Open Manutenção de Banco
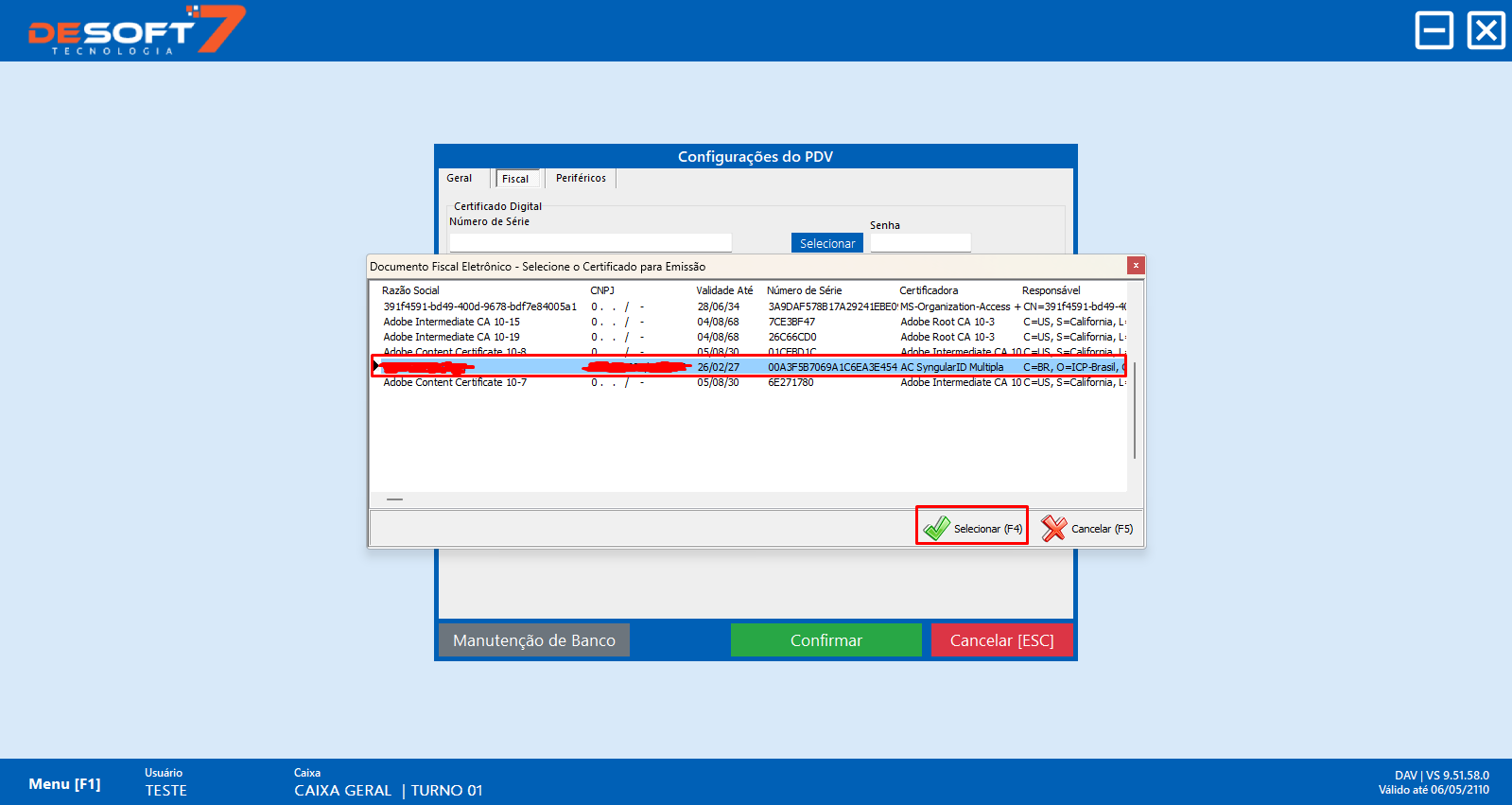Image resolution: width=1512 pixels, height=805 pixels. coord(534,640)
